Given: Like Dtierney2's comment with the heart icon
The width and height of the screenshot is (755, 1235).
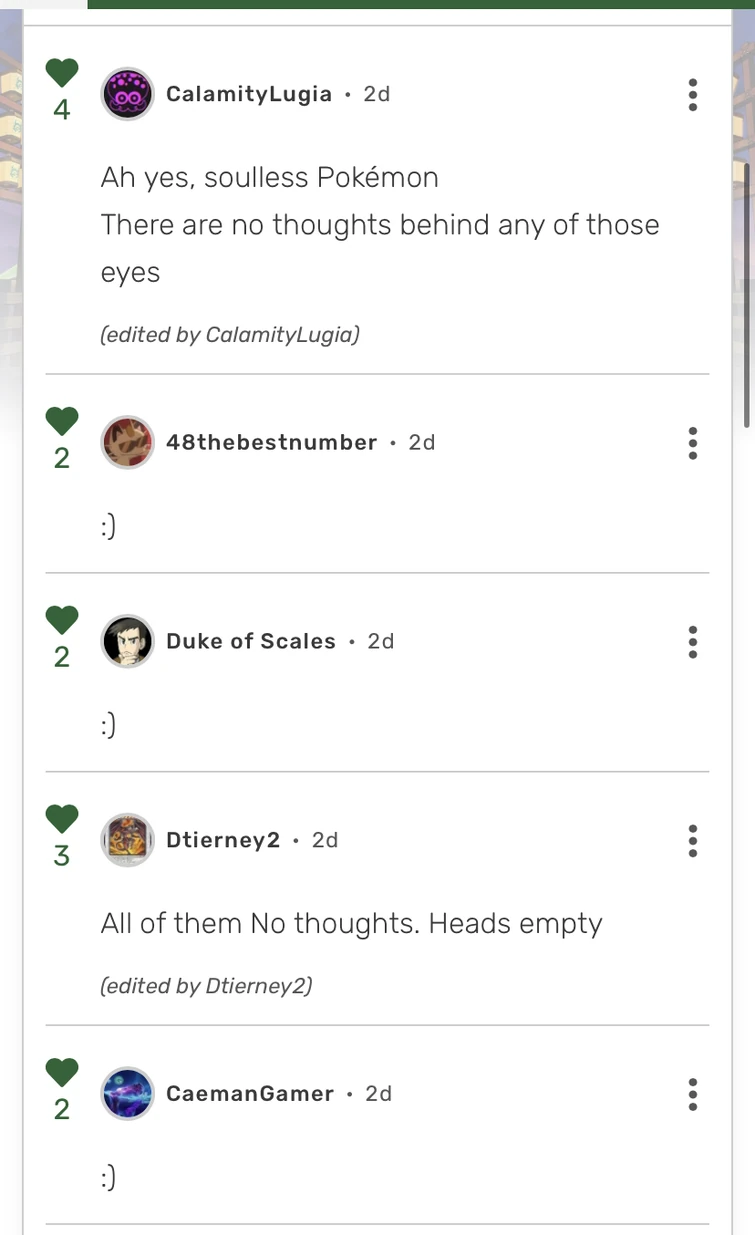Looking at the screenshot, I should pyautogui.click(x=62, y=819).
